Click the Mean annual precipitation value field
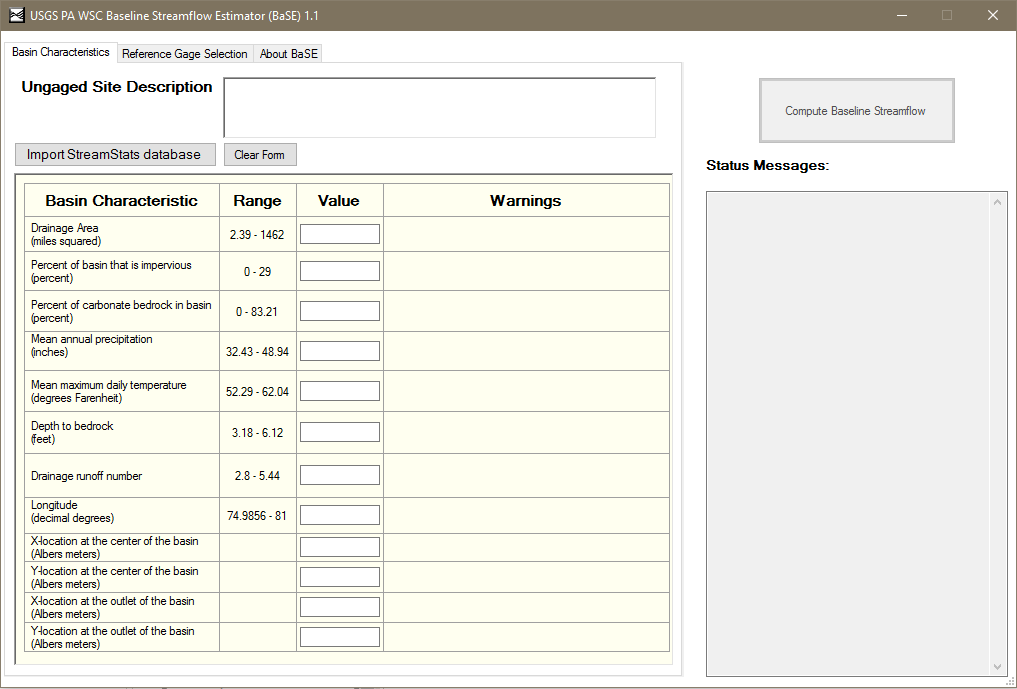1017x689 pixels. pos(340,351)
